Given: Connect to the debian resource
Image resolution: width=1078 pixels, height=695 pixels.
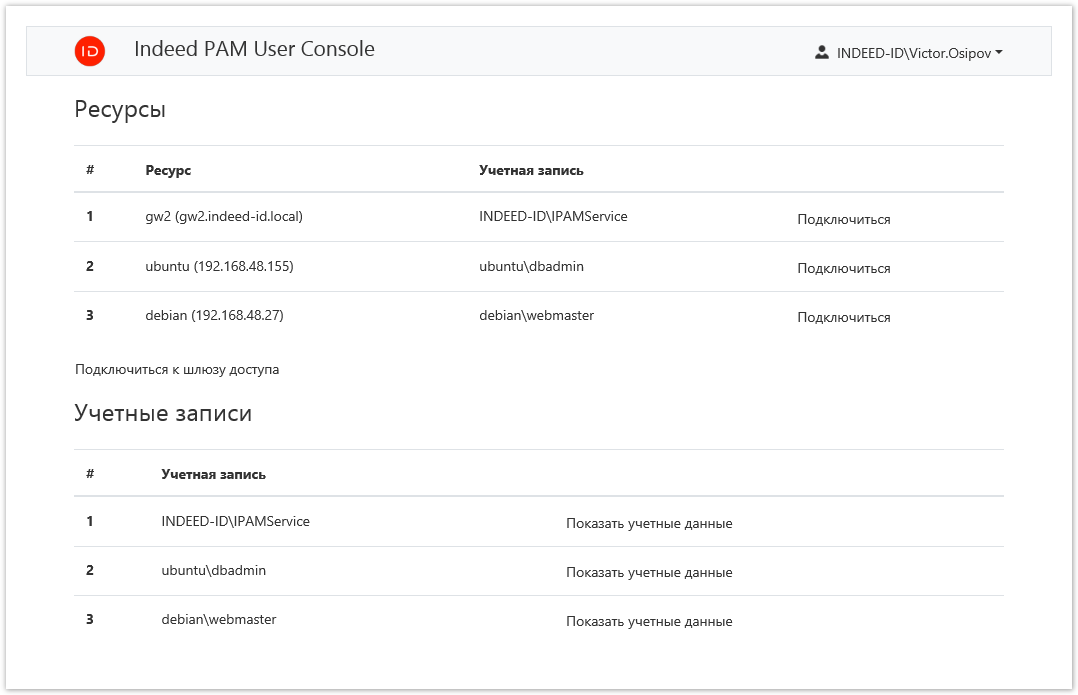Looking at the screenshot, I should [843, 317].
